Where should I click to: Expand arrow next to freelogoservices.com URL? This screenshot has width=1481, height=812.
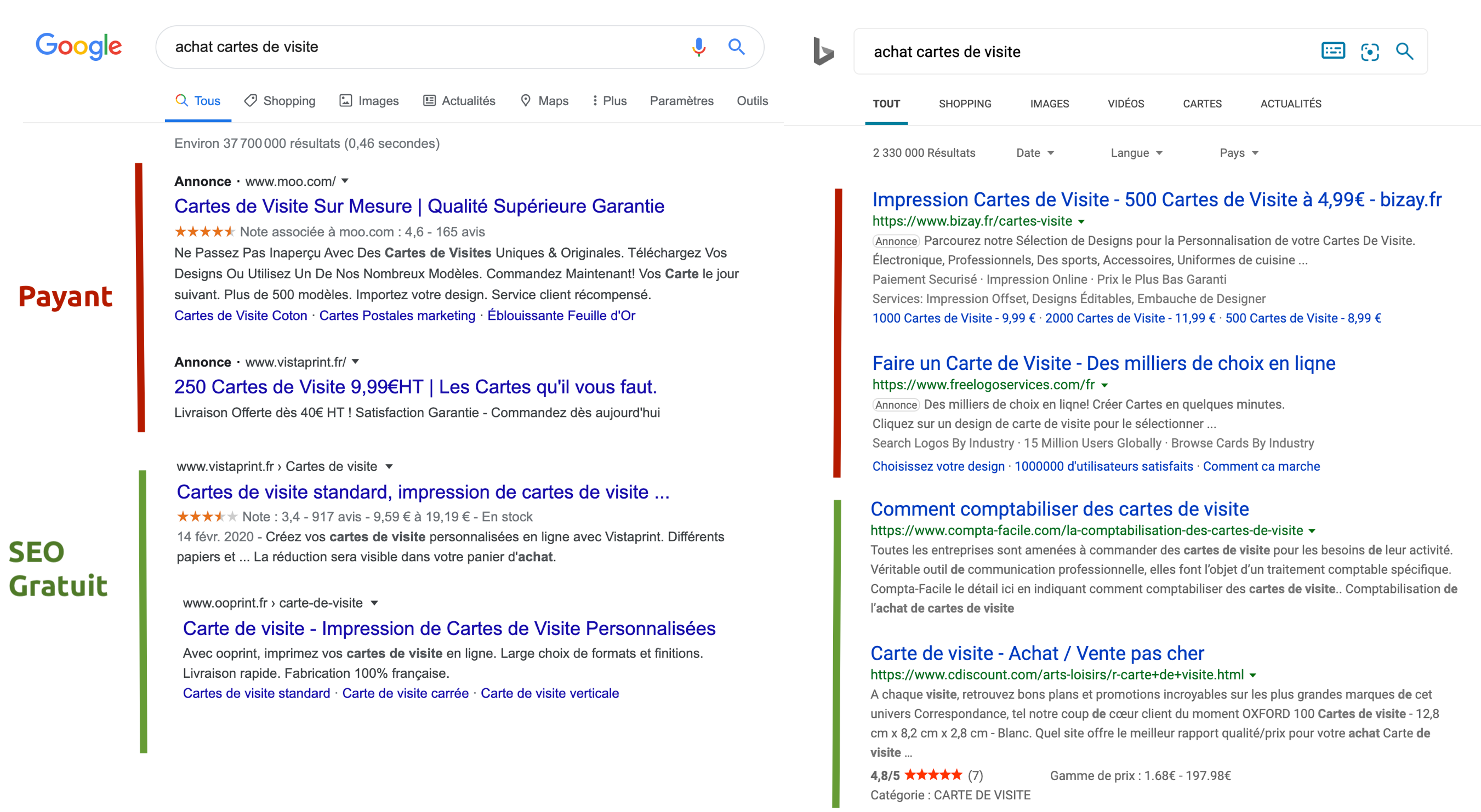point(1104,385)
